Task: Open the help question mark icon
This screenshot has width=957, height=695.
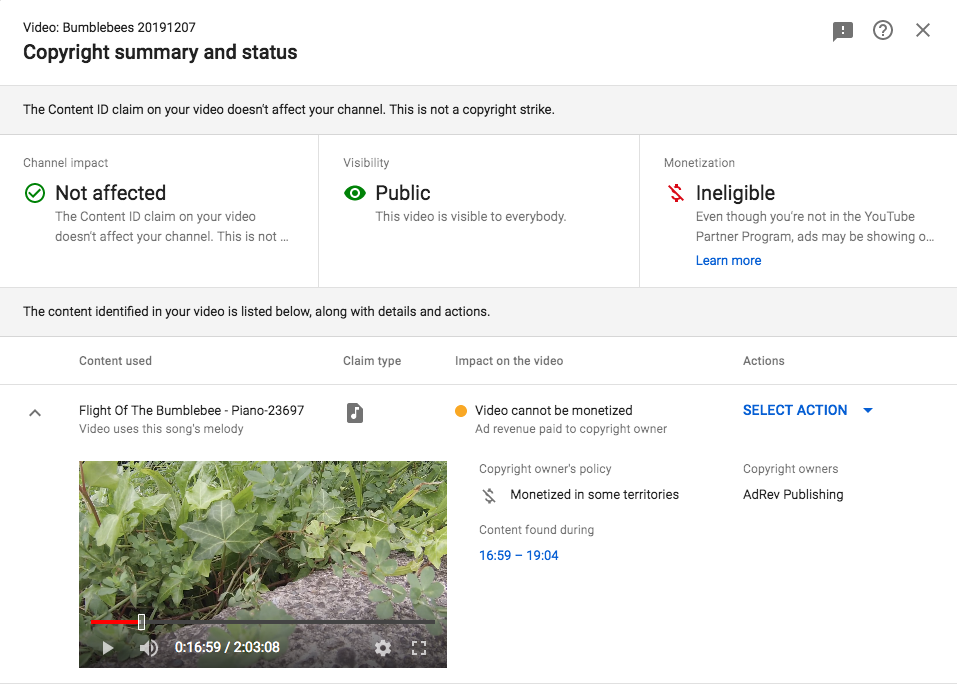Action: (x=883, y=30)
